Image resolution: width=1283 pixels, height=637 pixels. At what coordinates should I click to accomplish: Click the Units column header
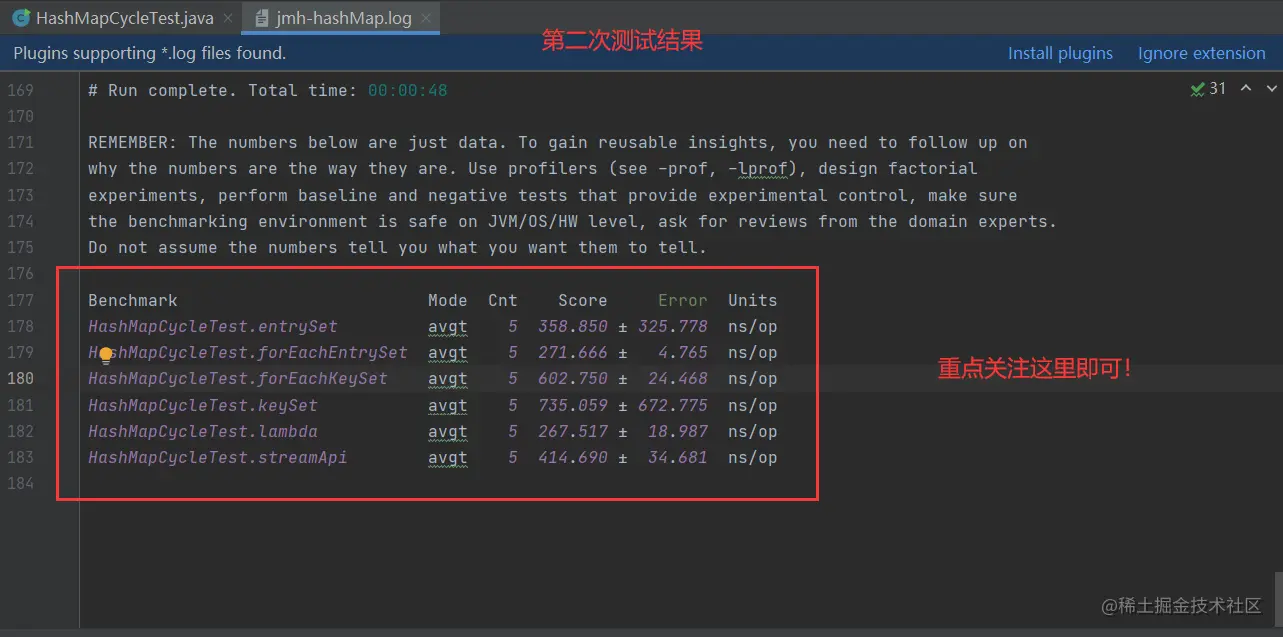coord(753,300)
